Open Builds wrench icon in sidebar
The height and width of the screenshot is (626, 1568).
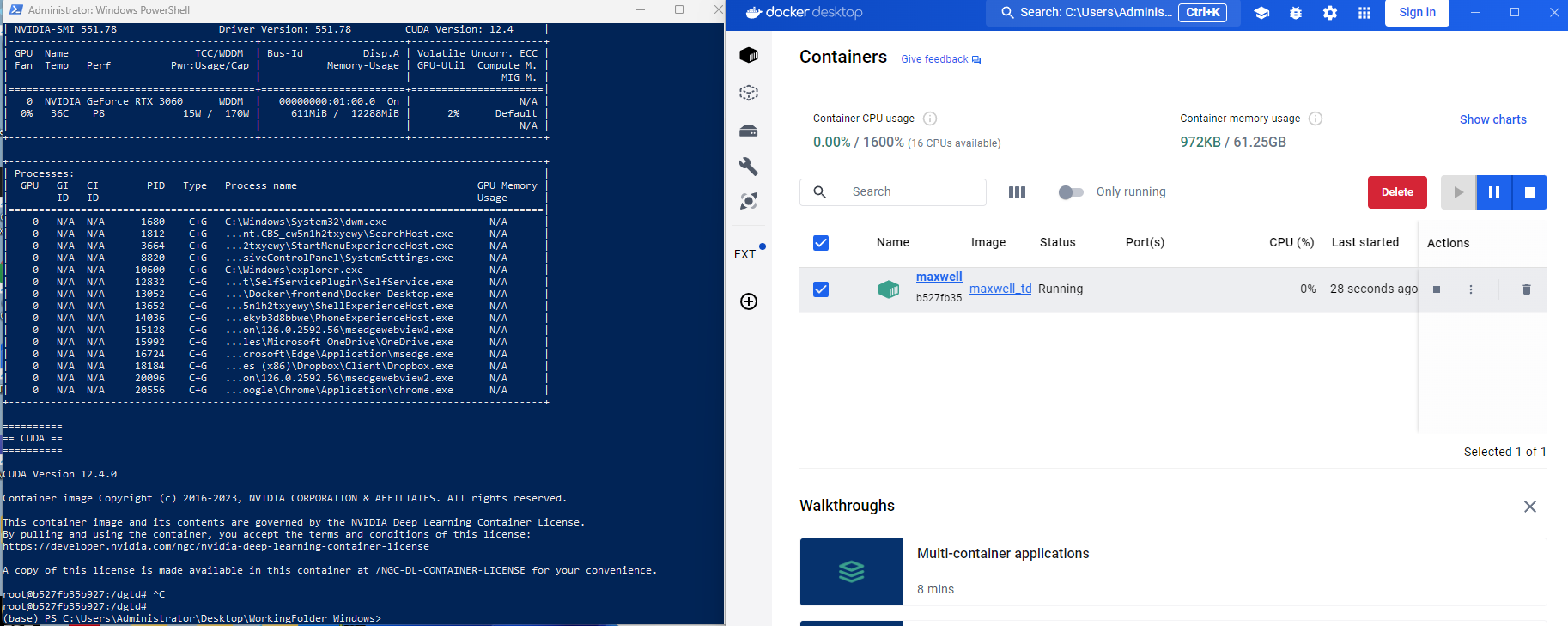749,166
